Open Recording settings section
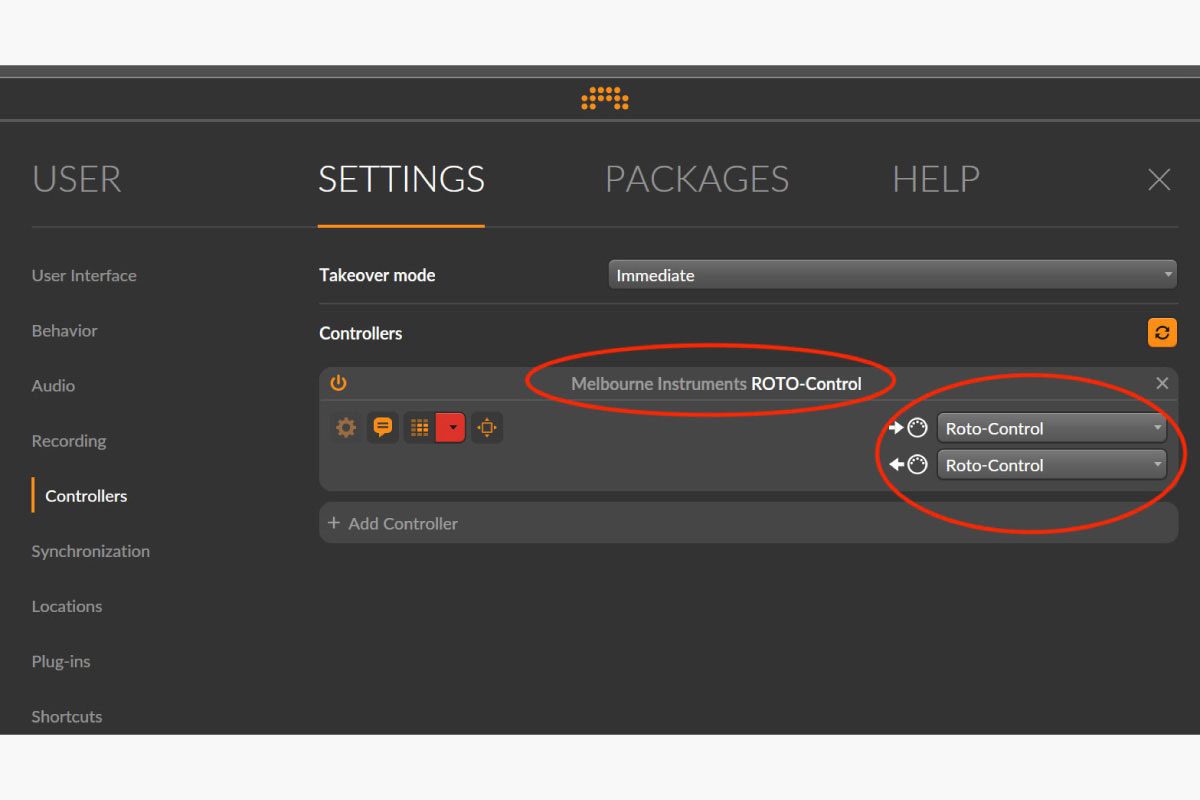The height and width of the screenshot is (800, 1200). 69,441
